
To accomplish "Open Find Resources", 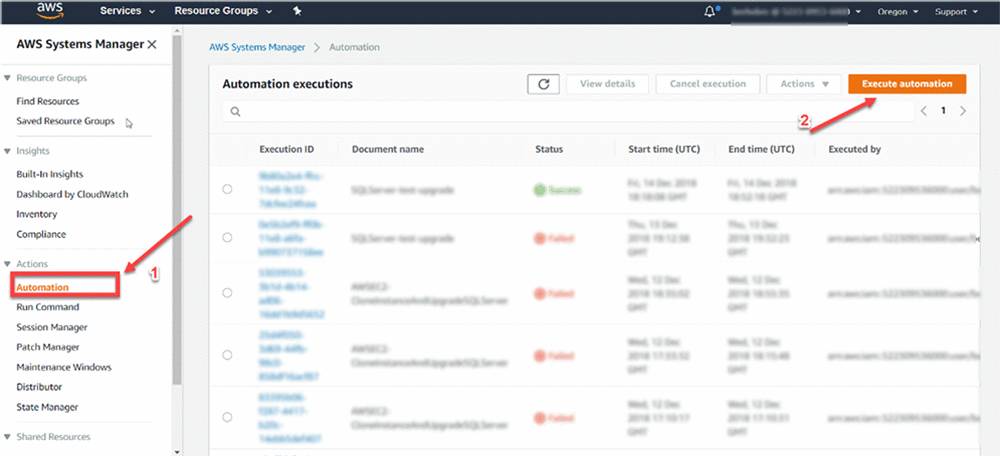I will click(48, 101).
